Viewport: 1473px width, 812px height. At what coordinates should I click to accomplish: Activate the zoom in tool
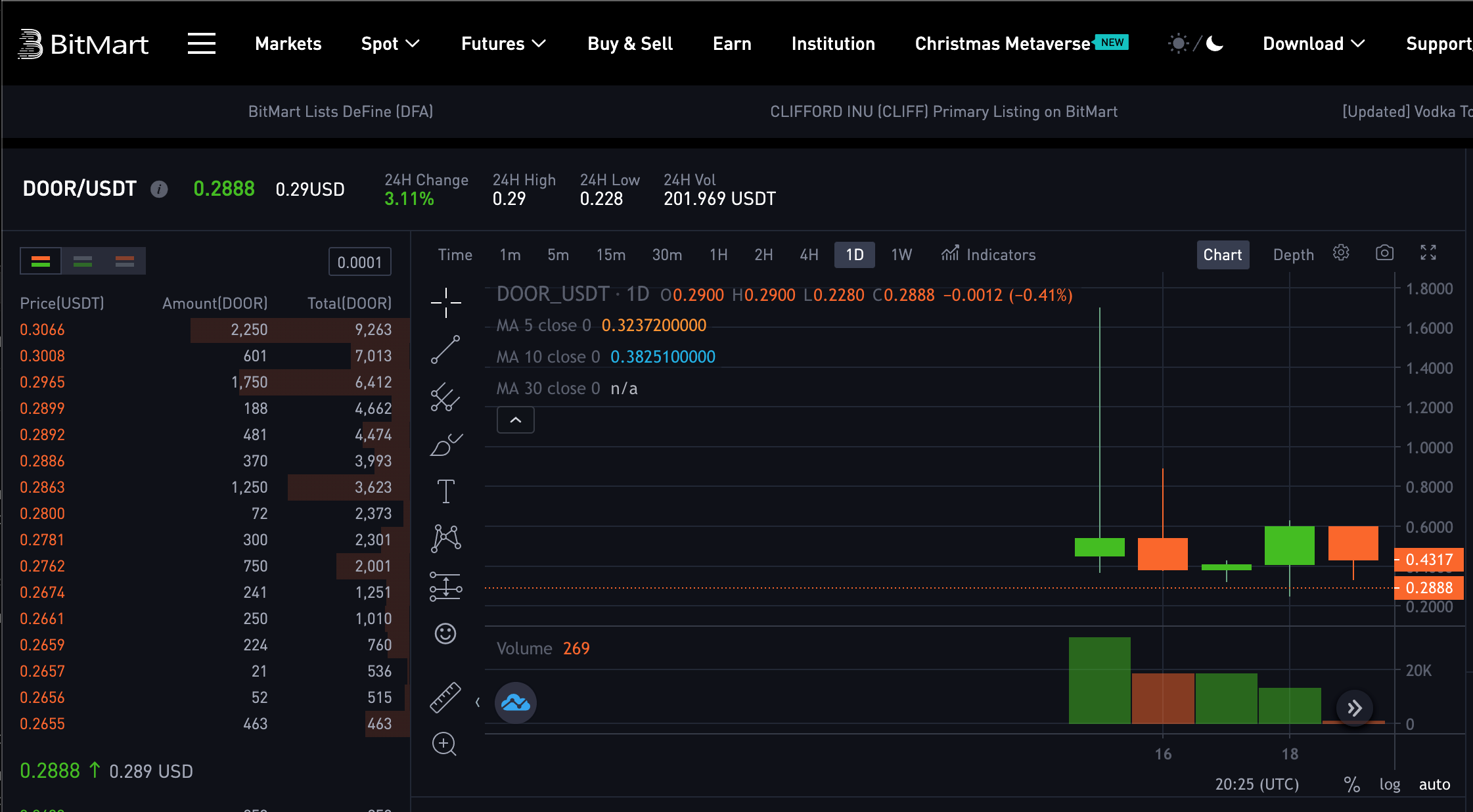[x=444, y=744]
